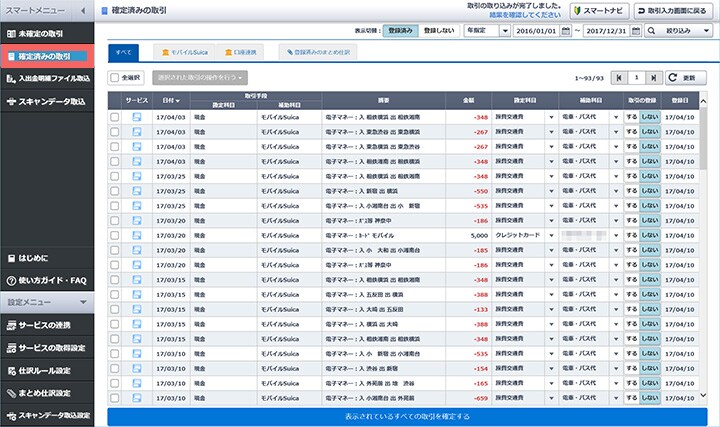Check the box for the -165 transaction
The height and width of the screenshot is (427, 720).
[x=114, y=383]
